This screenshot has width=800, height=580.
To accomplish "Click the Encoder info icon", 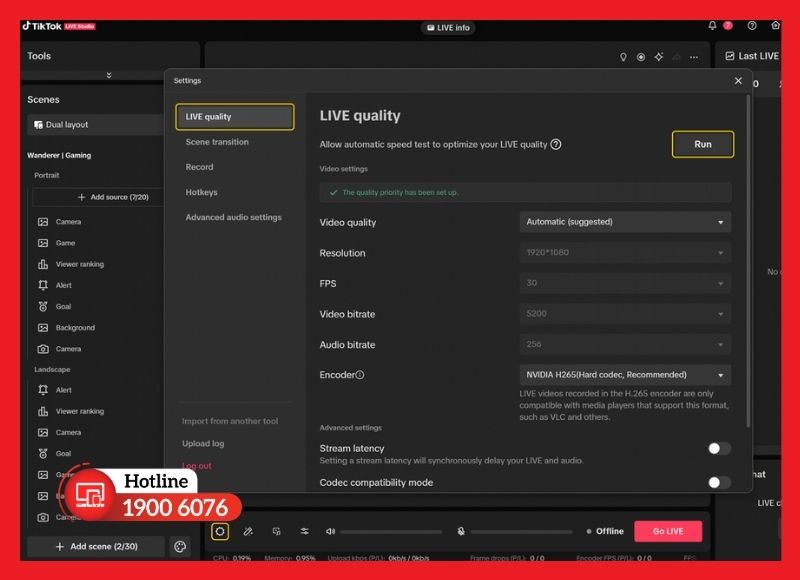I will tap(360, 375).
